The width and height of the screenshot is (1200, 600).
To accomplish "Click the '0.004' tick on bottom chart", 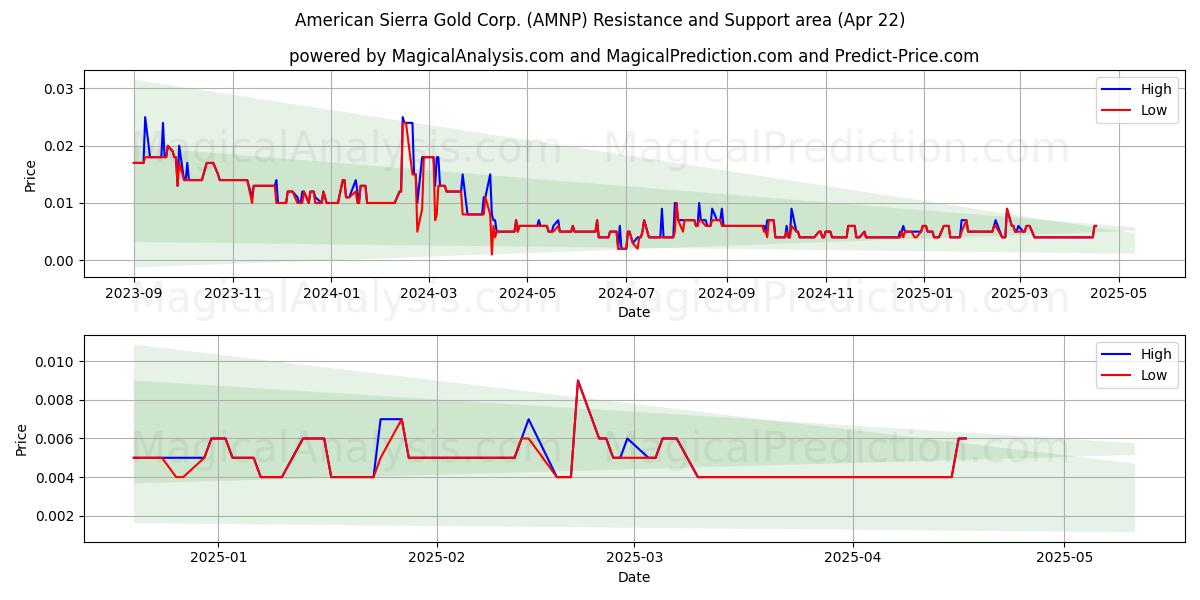I will pos(56,478).
